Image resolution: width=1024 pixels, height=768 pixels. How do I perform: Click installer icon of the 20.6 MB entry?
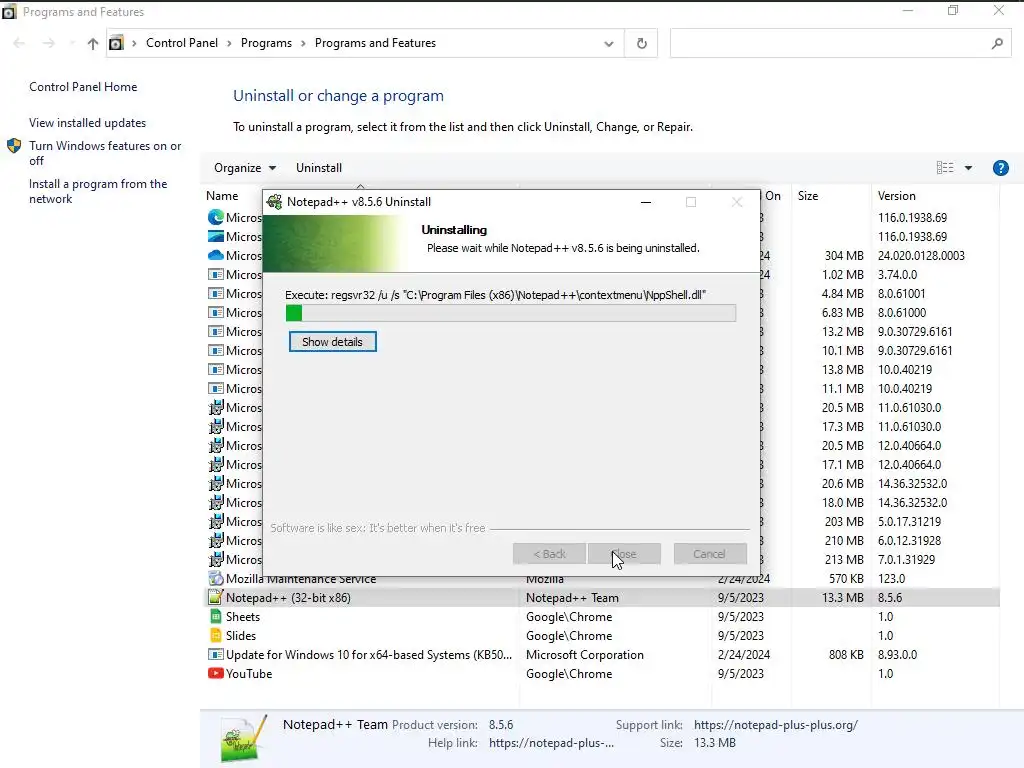pos(216,483)
